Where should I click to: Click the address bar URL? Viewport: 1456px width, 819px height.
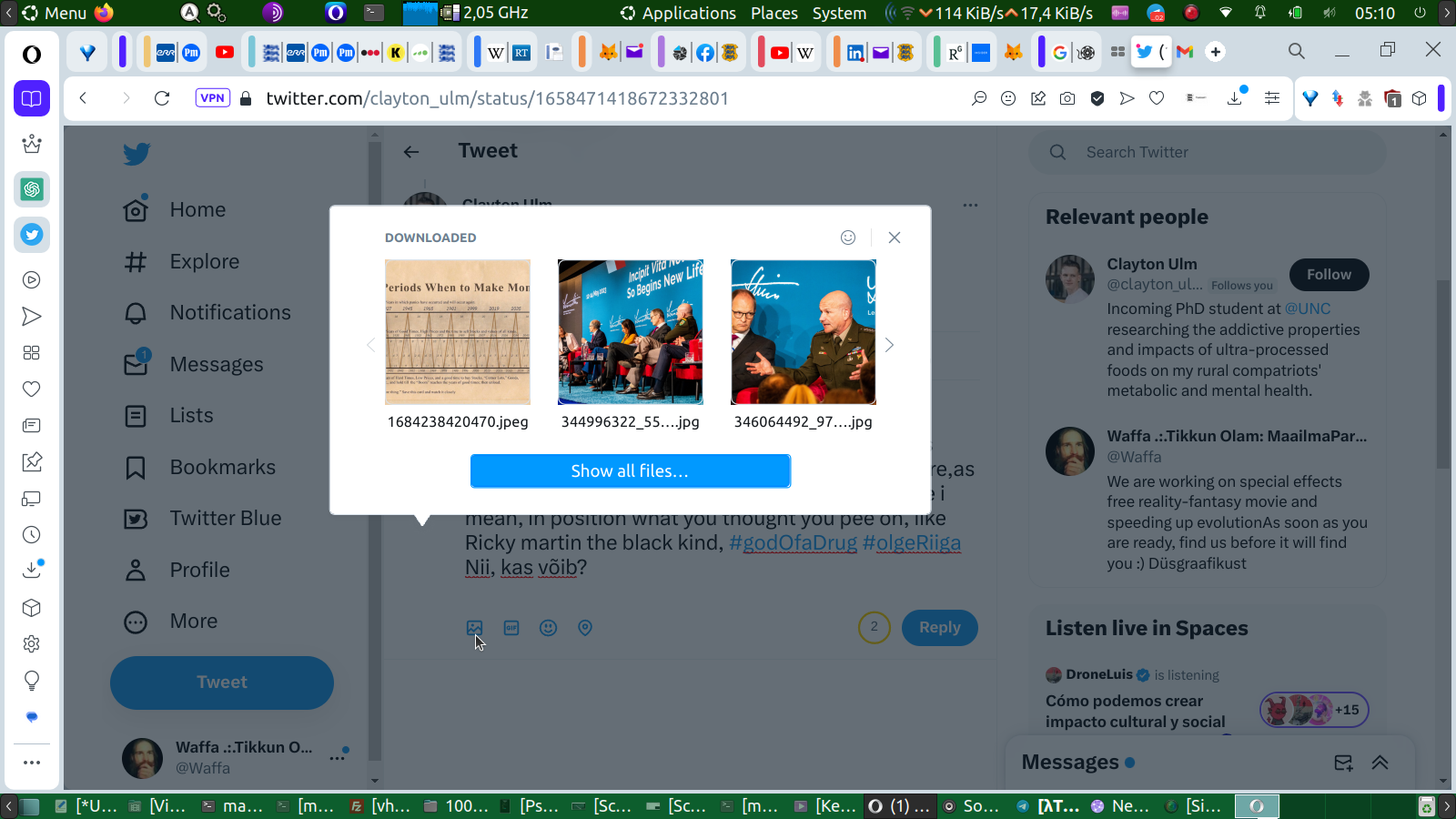coord(497,98)
